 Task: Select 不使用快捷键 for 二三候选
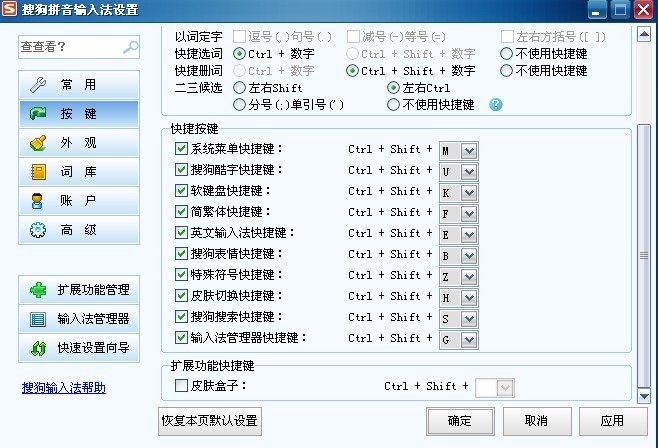click(x=393, y=104)
